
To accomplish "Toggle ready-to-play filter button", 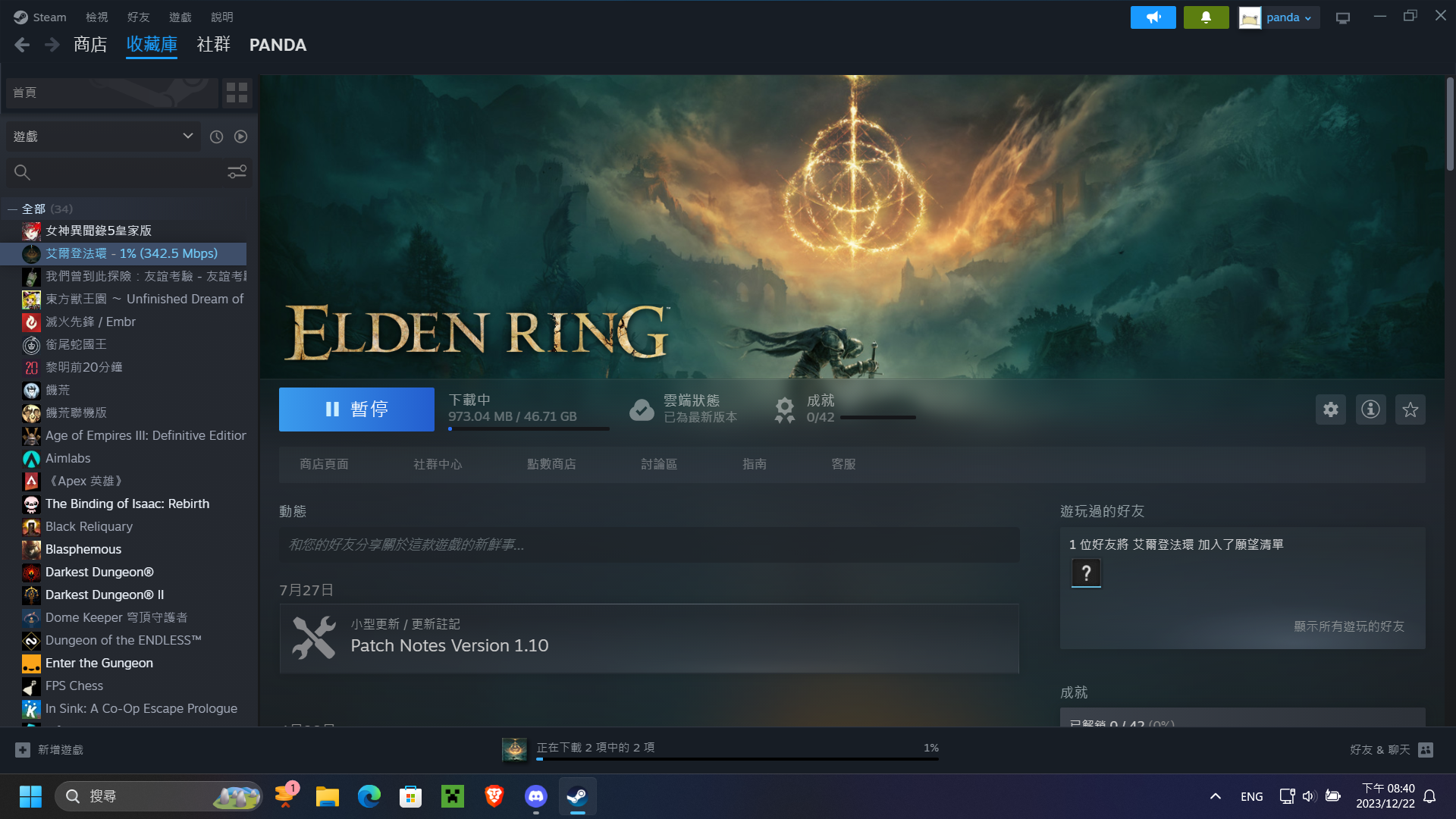I will (x=240, y=136).
